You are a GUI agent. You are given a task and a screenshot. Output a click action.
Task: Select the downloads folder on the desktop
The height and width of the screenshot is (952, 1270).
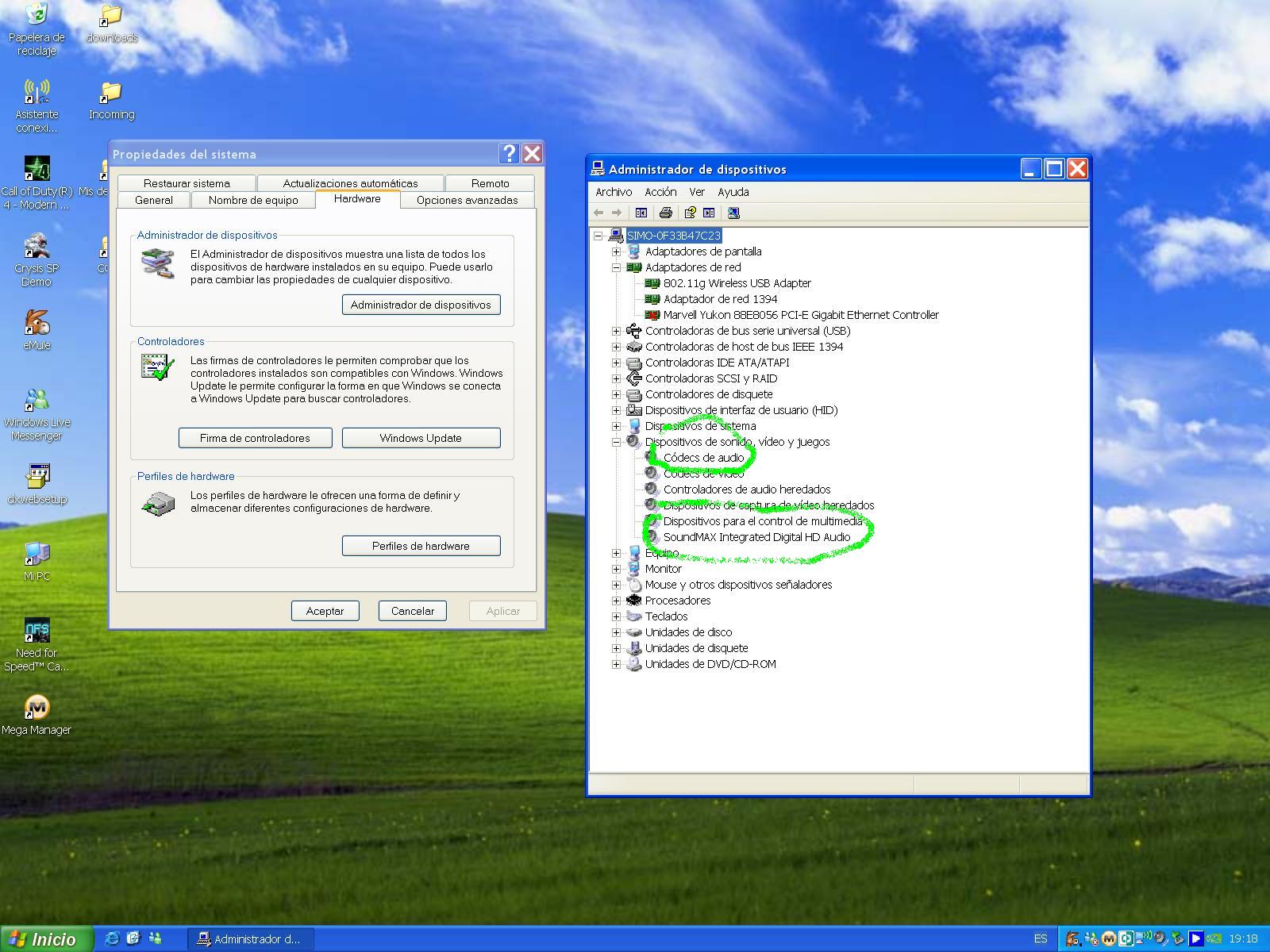pyautogui.click(x=111, y=24)
